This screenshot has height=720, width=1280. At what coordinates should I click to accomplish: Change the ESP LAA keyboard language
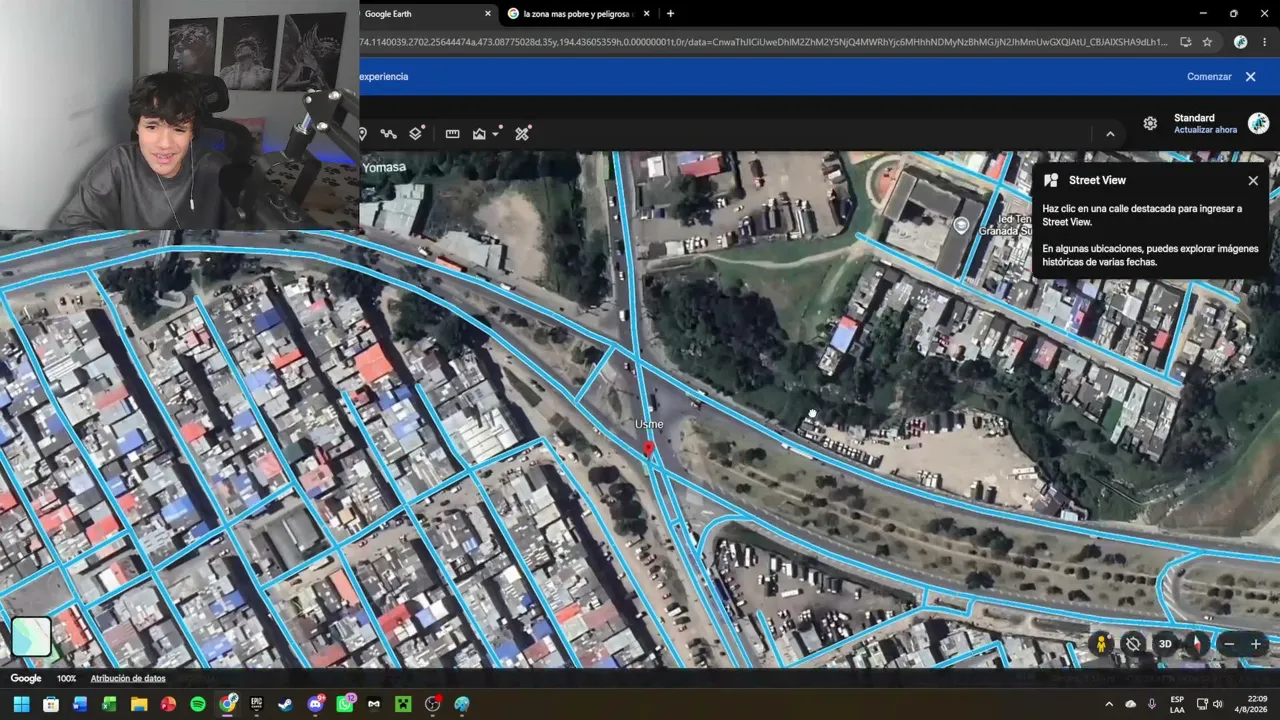(x=1178, y=704)
